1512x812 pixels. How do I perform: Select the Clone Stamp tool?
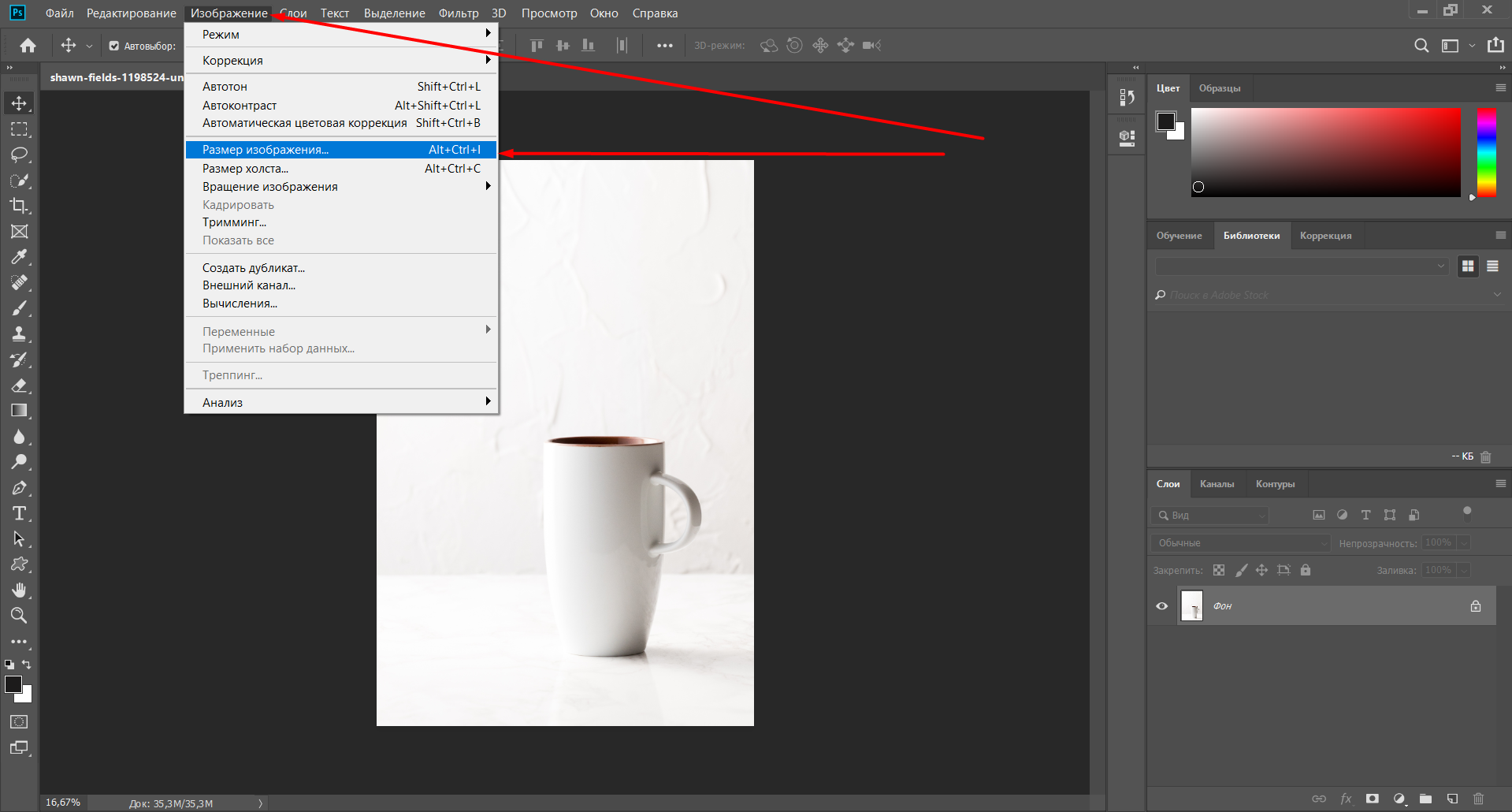[x=19, y=333]
